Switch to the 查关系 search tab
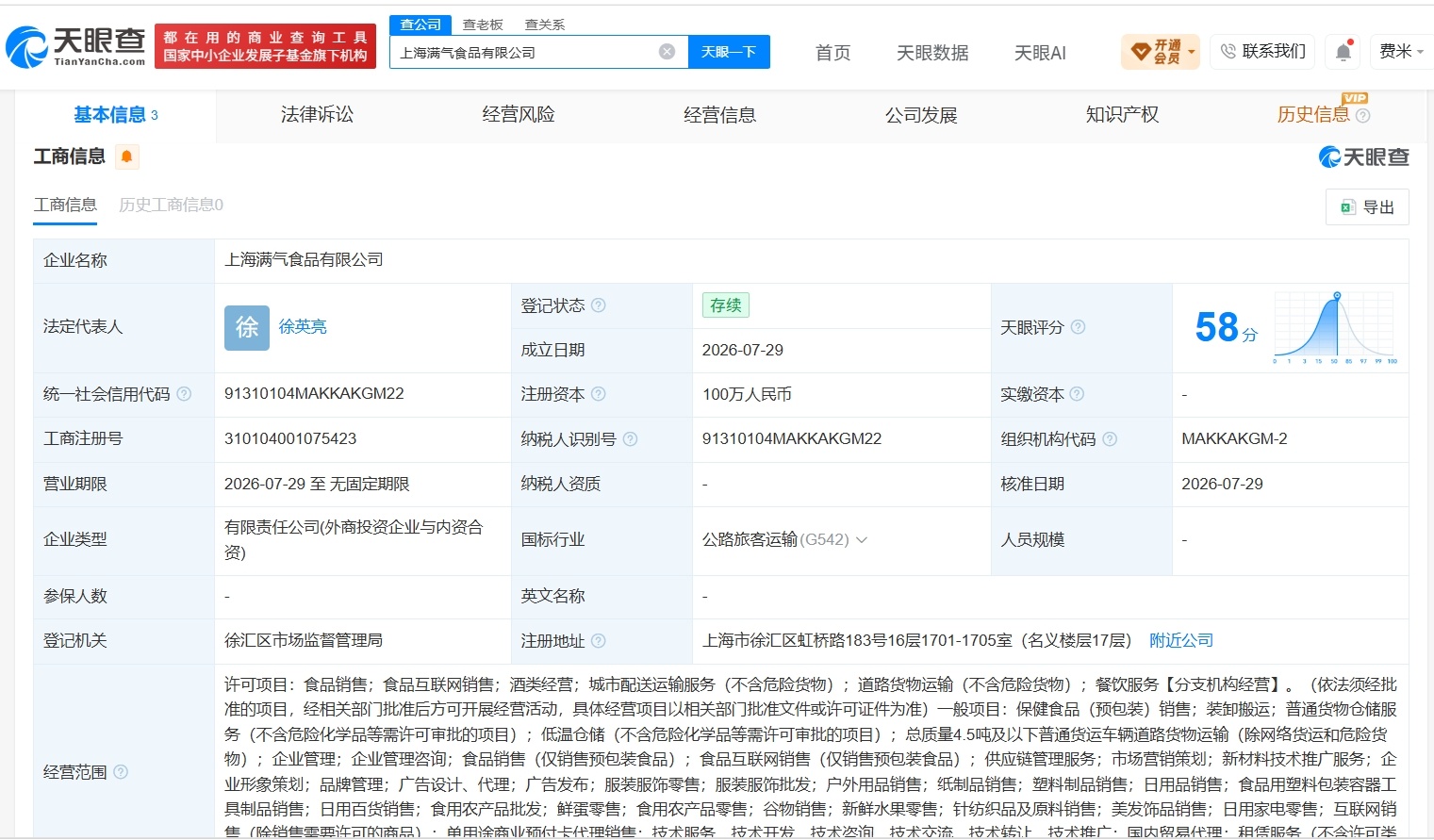The height and width of the screenshot is (840, 1434). 545,25
